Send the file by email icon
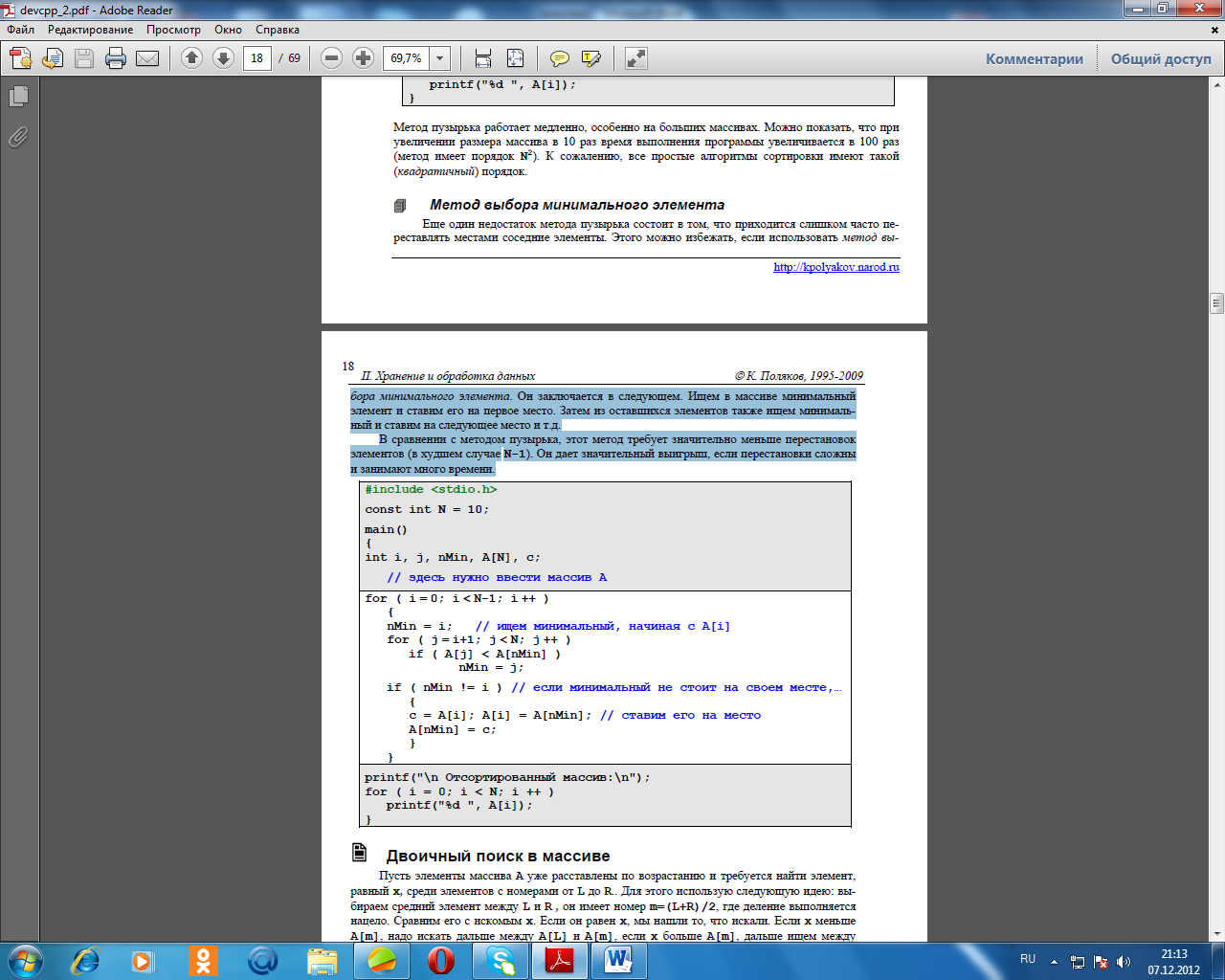Image resolution: width=1225 pixels, height=980 pixels. coord(147,58)
